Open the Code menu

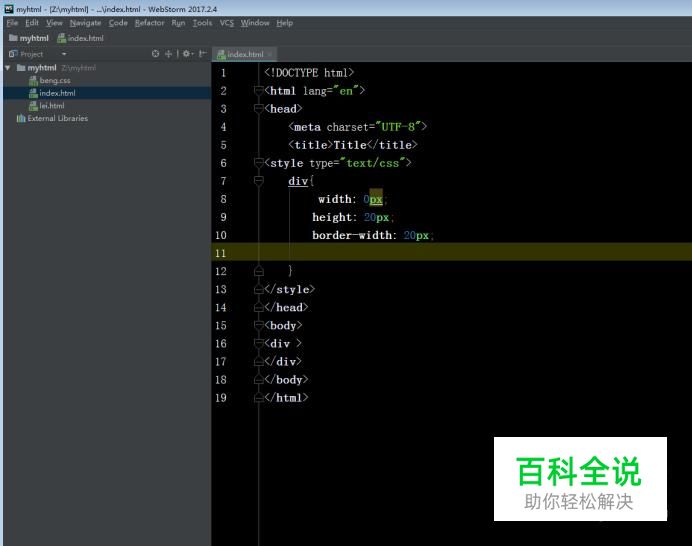pyautogui.click(x=118, y=23)
